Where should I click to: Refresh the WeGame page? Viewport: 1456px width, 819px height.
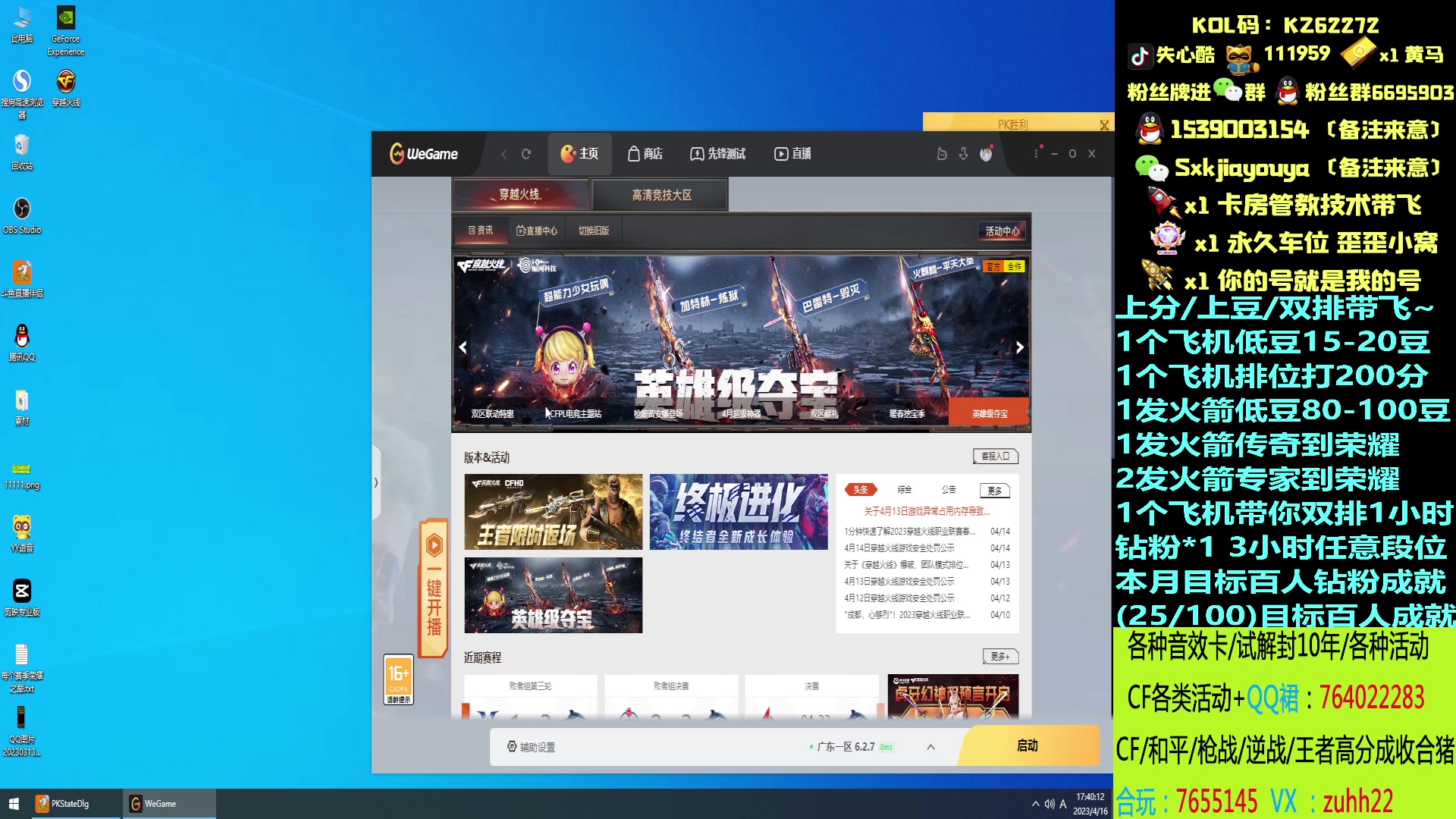[x=526, y=154]
